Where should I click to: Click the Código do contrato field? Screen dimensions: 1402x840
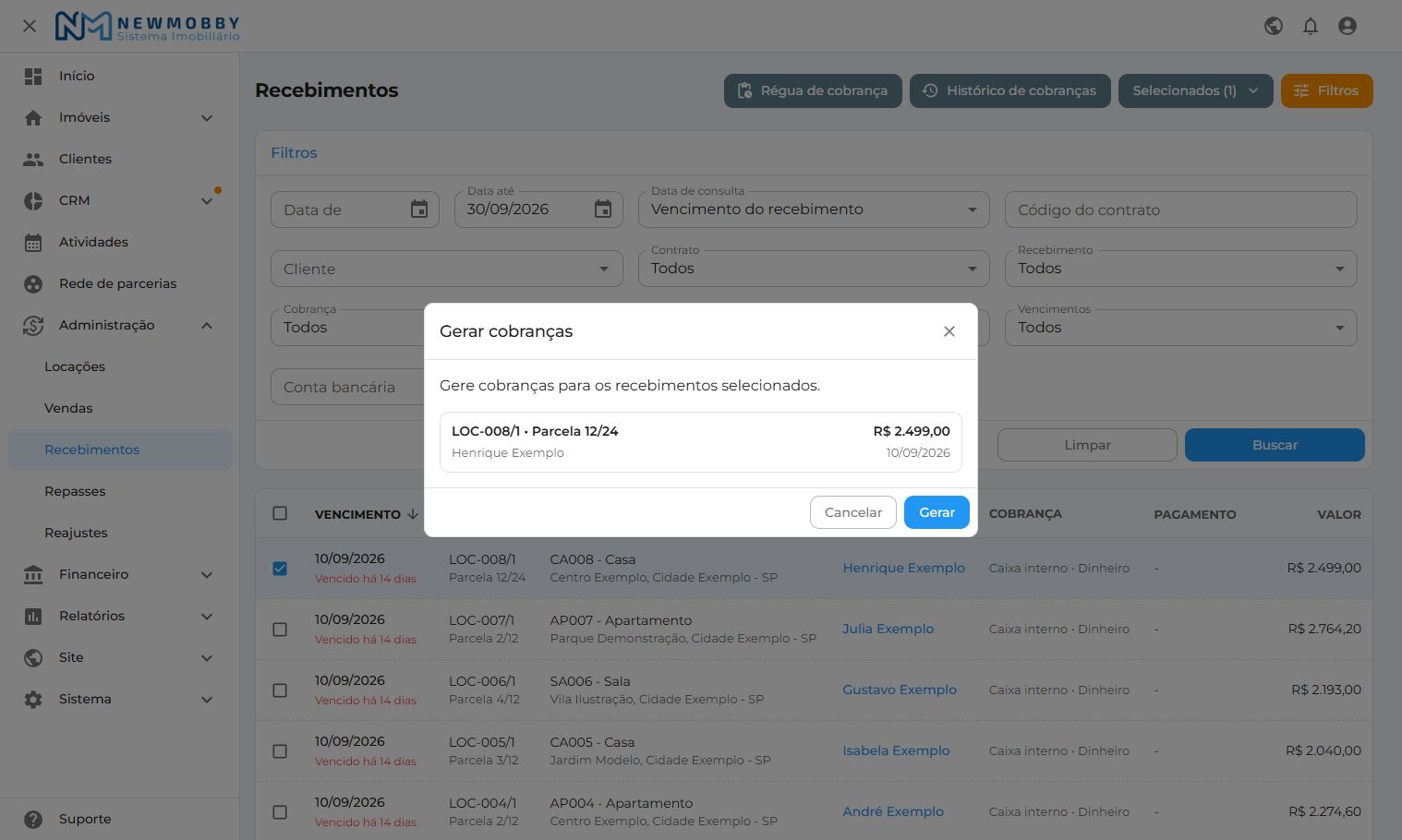(x=1180, y=210)
